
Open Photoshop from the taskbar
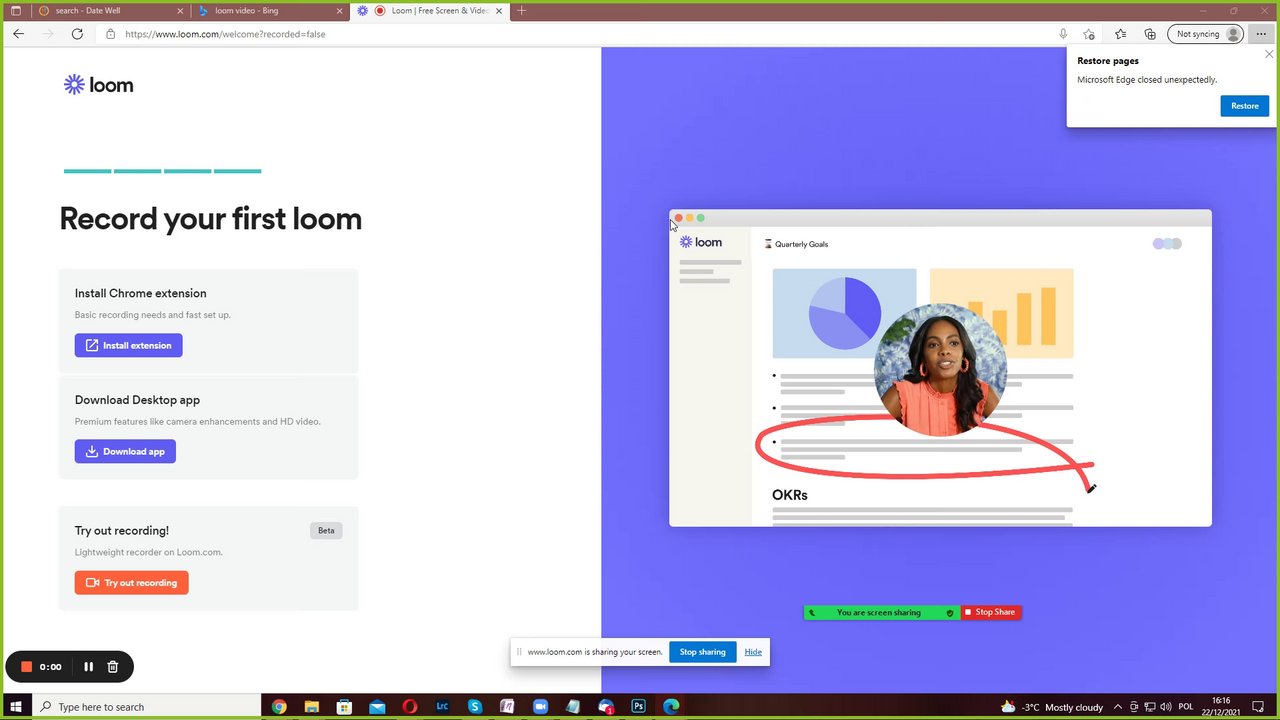[638, 707]
